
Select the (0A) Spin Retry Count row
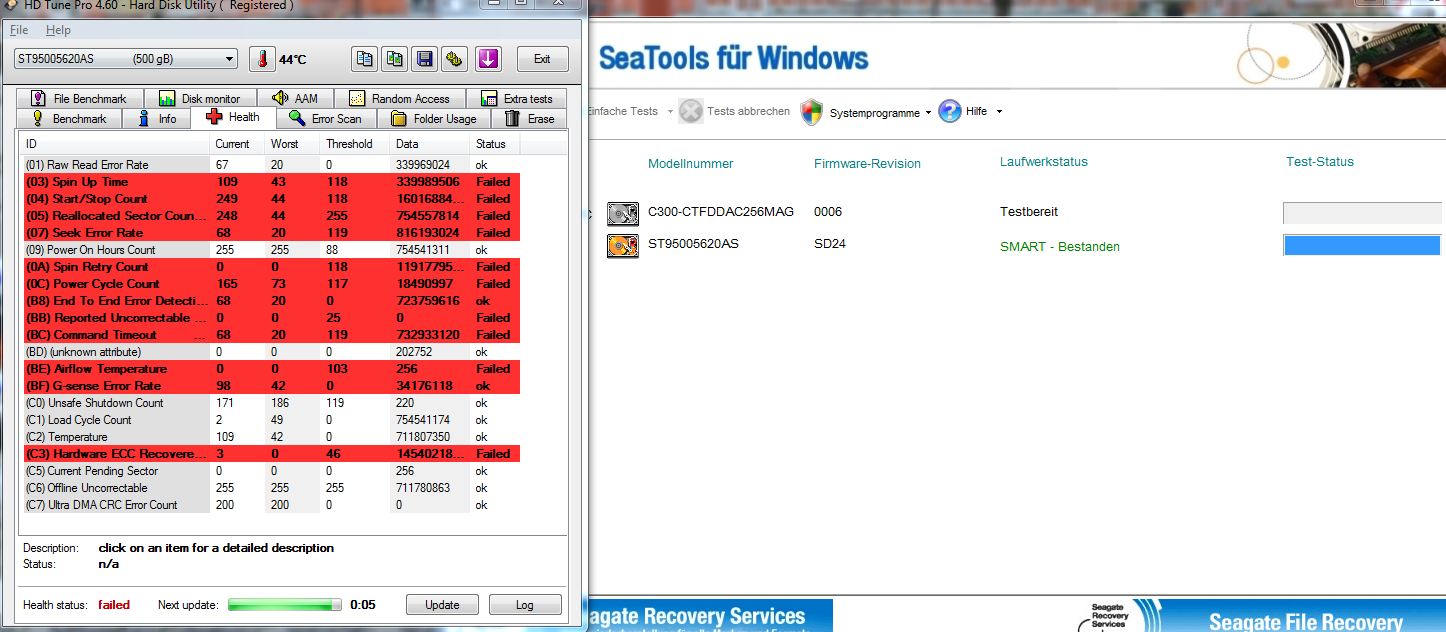tap(271, 266)
